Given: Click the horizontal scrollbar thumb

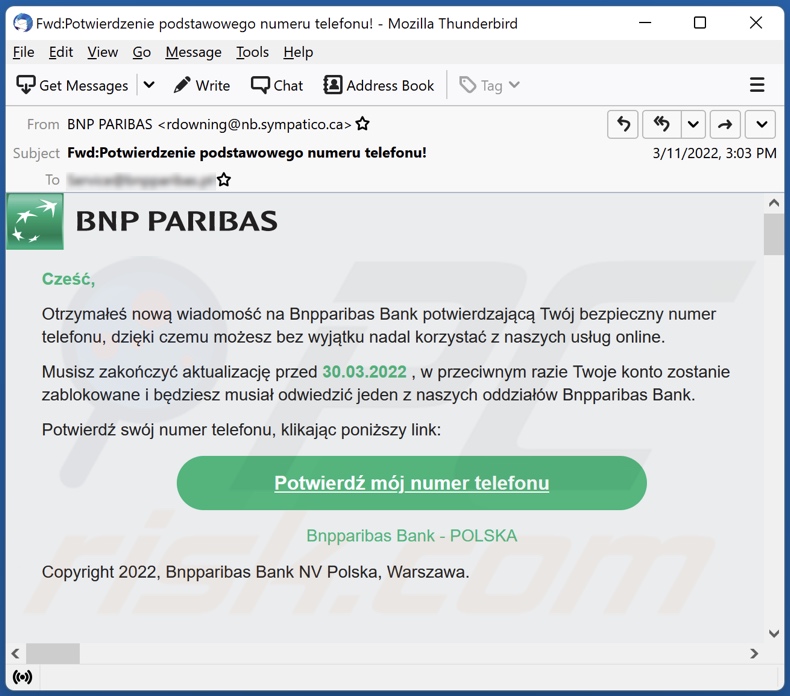Looking at the screenshot, I should pos(52,653).
